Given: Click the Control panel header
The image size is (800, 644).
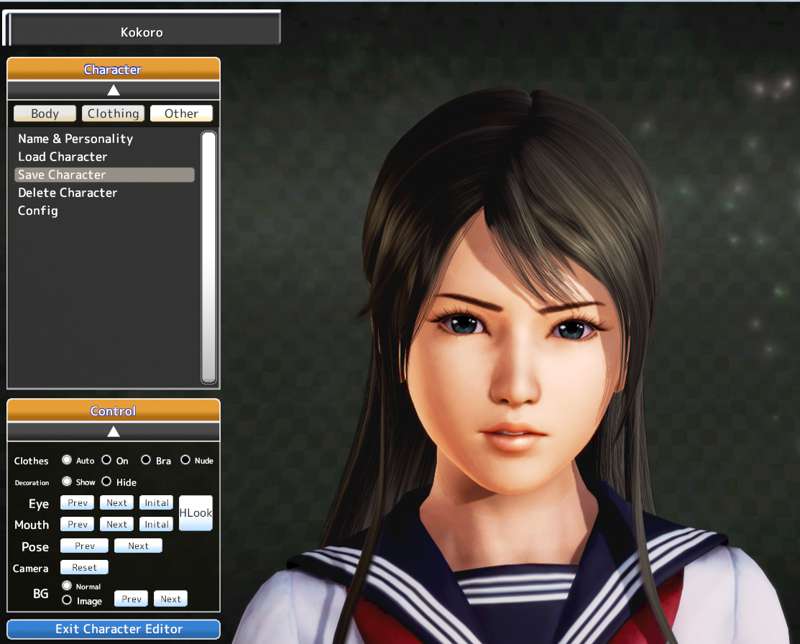Looking at the screenshot, I should tap(114, 410).
